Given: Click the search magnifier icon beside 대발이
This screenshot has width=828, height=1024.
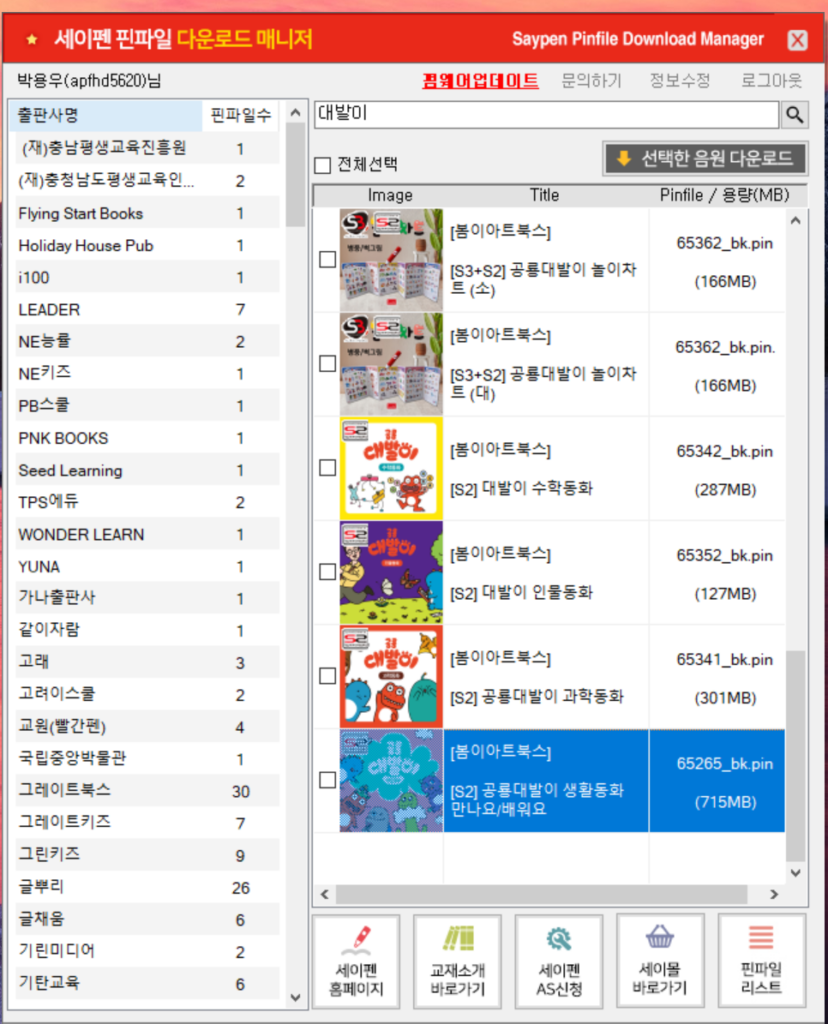Looking at the screenshot, I should click(x=796, y=116).
